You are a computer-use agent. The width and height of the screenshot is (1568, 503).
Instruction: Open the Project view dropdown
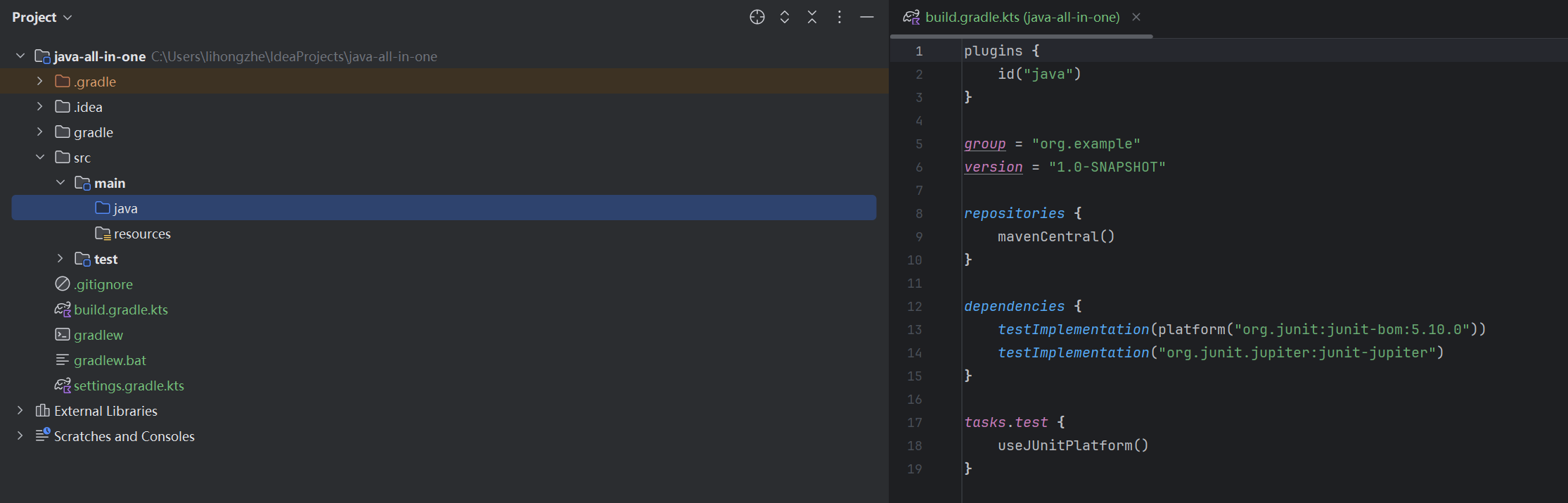click(x=41, y=18)
